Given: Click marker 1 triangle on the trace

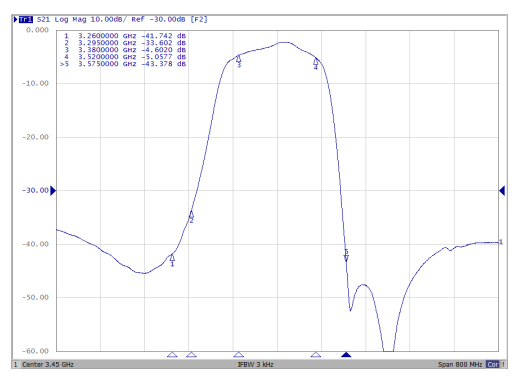Looking at the screenshot, I should (x=172, y=258).
